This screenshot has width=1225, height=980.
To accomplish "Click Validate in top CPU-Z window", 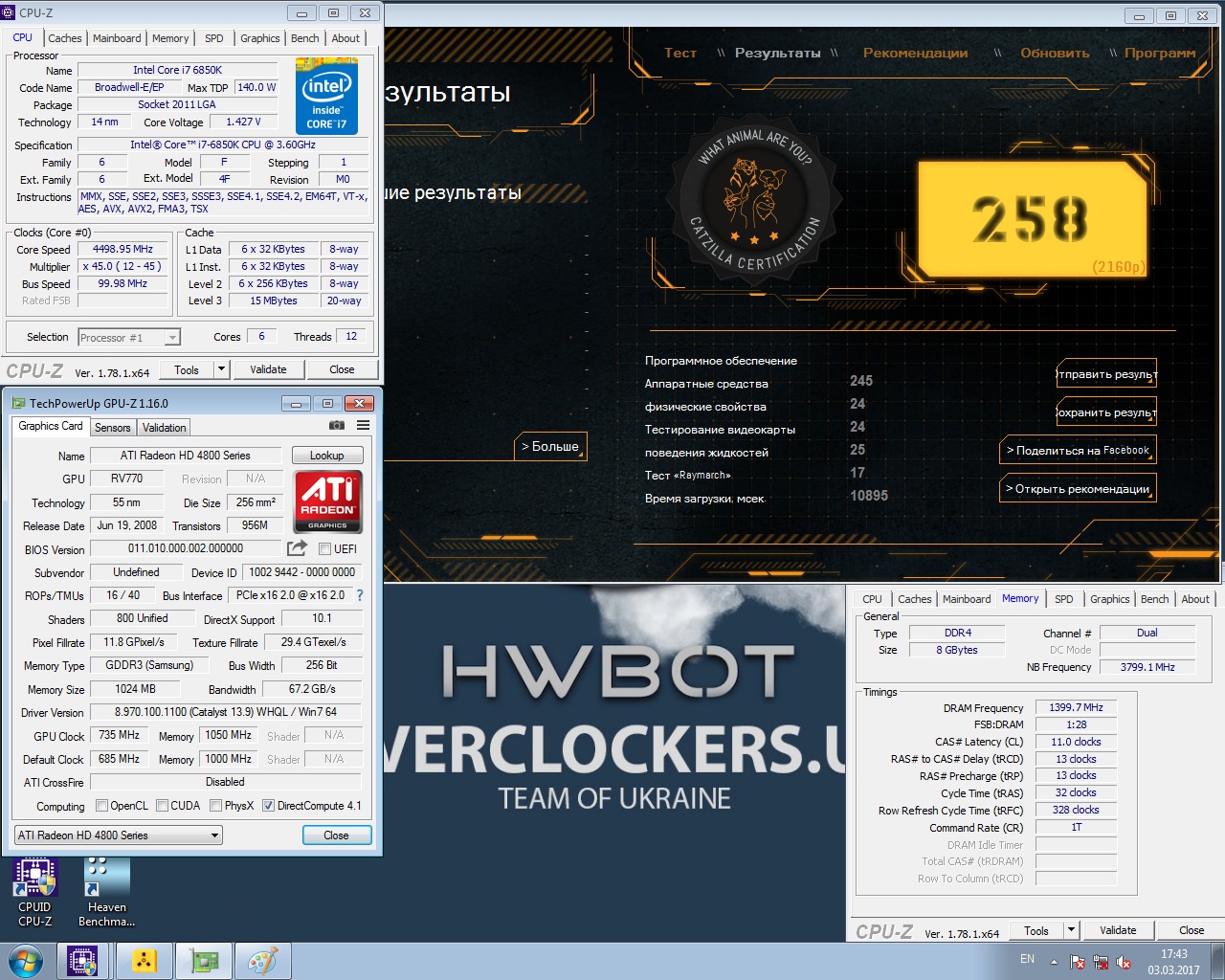I will pos(268,369).
